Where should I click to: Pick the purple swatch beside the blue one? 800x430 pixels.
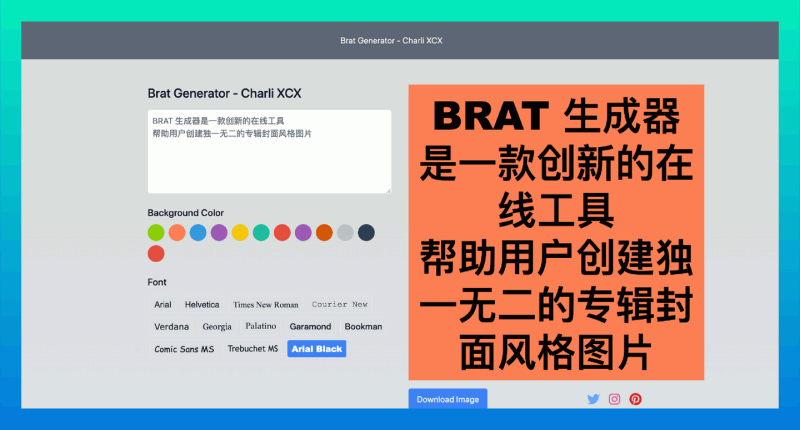click(x=219, y=233)
